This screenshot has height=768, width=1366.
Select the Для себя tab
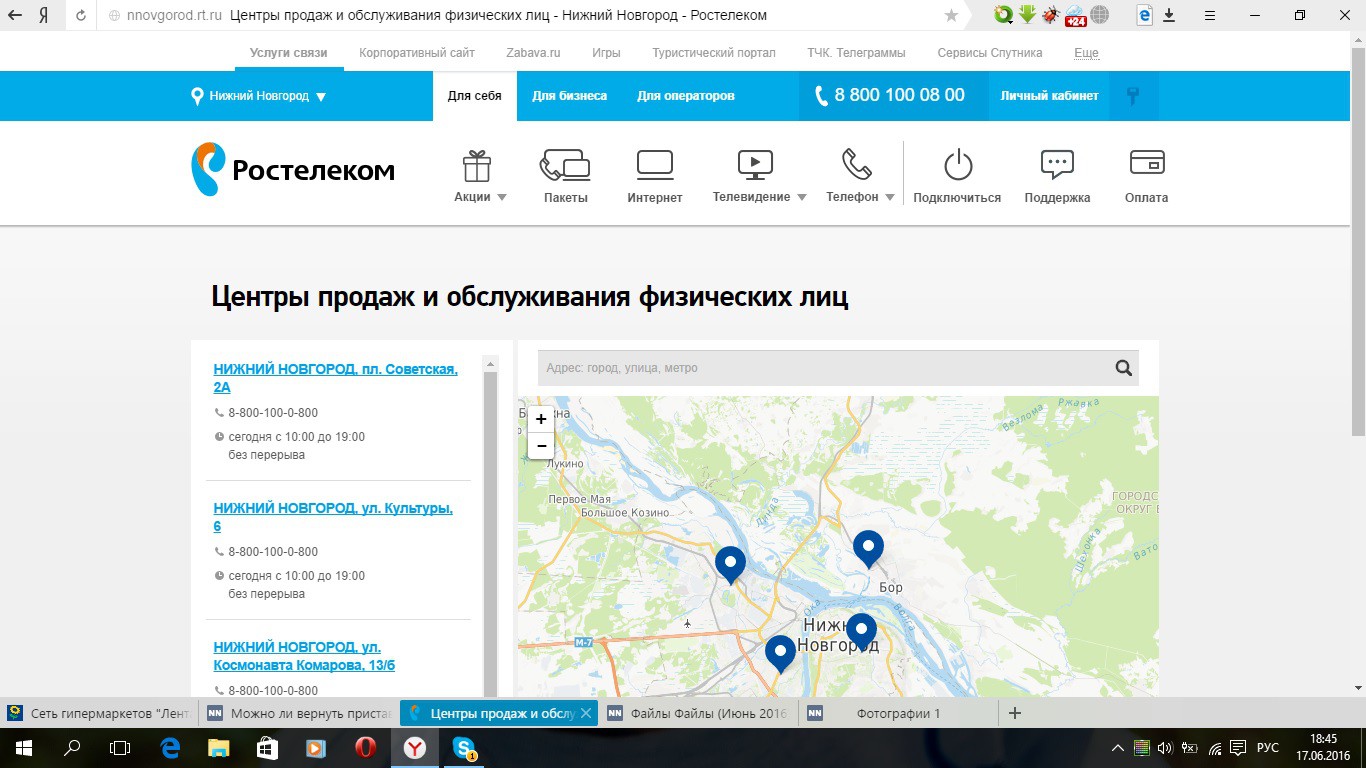(475, 96)
